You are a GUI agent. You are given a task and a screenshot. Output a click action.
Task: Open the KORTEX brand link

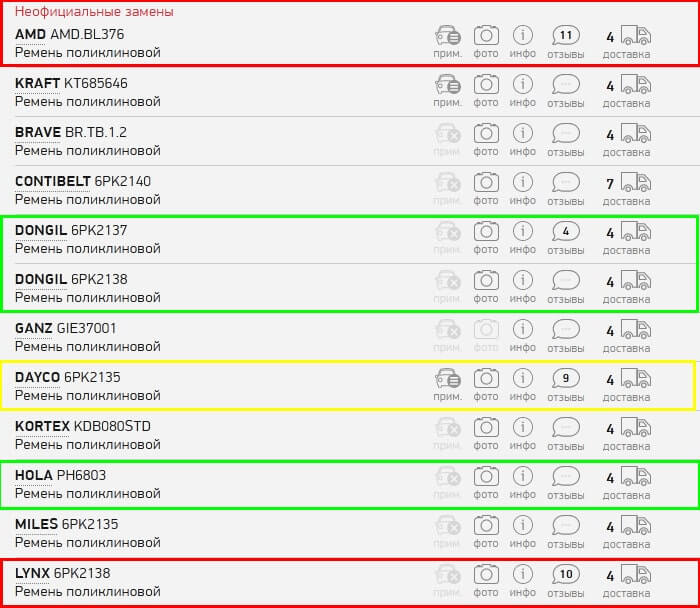point(42,426)
